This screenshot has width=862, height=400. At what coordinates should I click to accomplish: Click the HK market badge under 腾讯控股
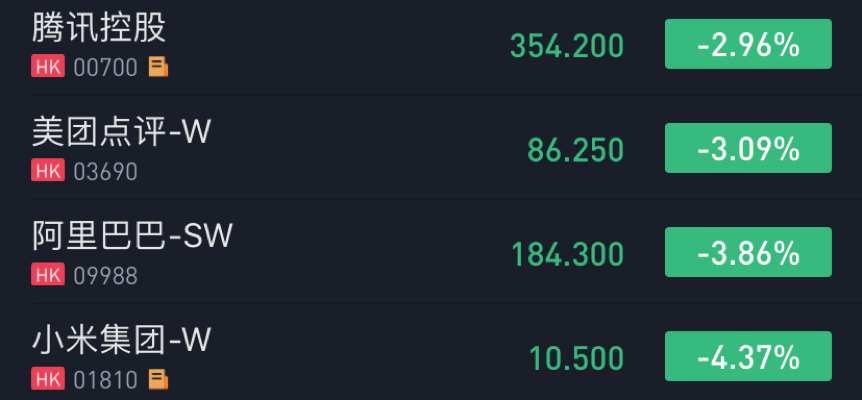47,67
